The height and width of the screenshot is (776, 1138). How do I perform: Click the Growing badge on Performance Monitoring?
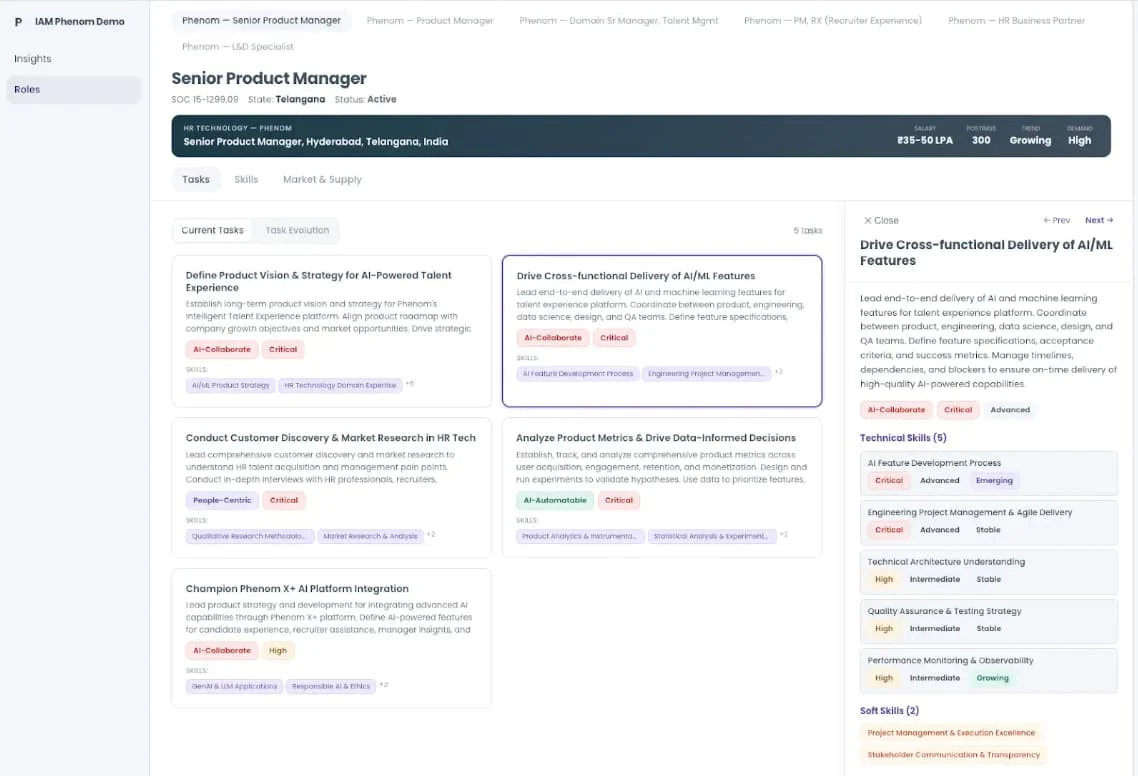click(992, 678)
